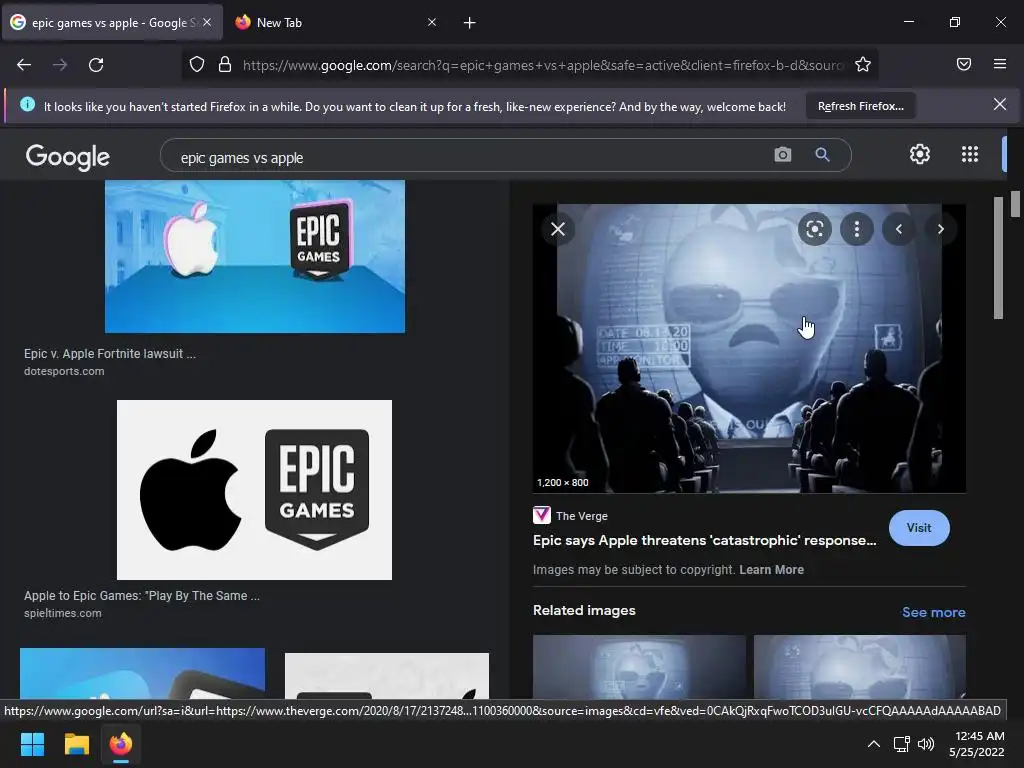Click See more related images
The height and width of the screenshot is (768, 1024).
coord(933,612)
